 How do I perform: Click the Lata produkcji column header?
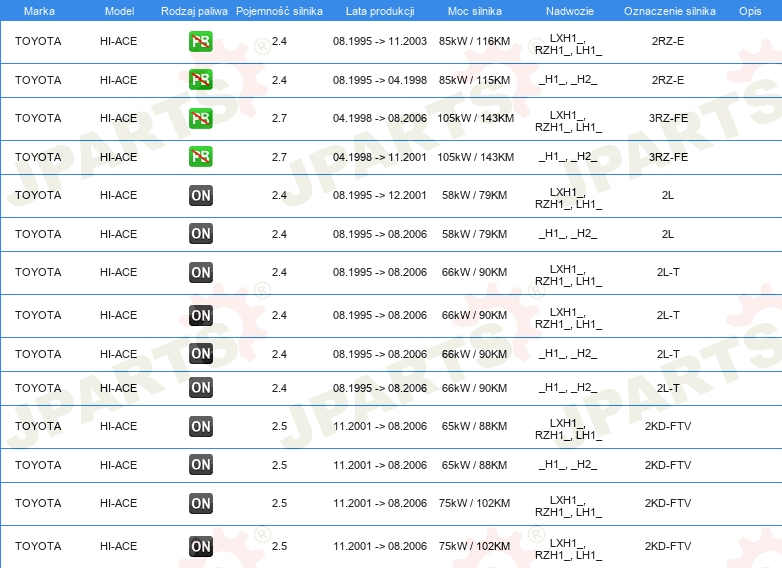point(380,11)
